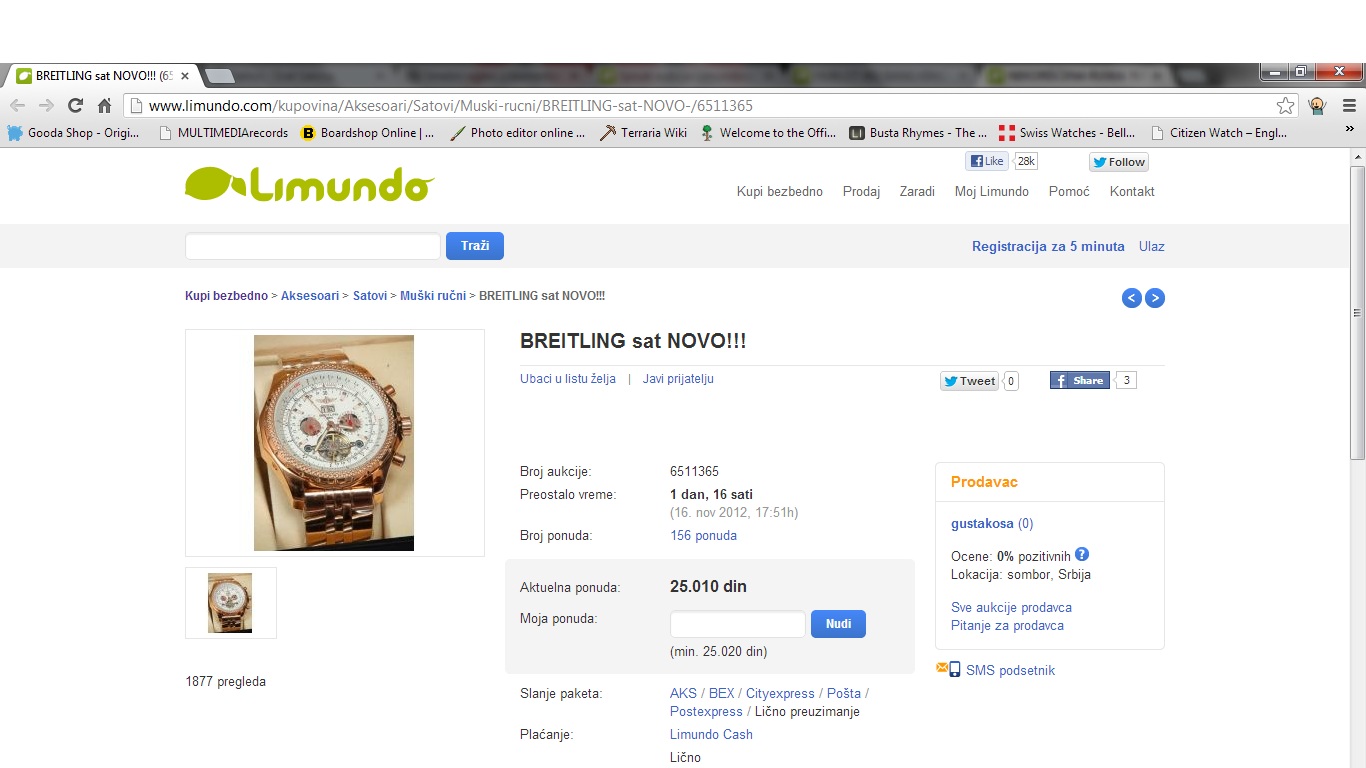The width and height of the screenshot is (1366, 768).
Task: Go to the previous auction arrow
Action: (x=1132, y=298)
